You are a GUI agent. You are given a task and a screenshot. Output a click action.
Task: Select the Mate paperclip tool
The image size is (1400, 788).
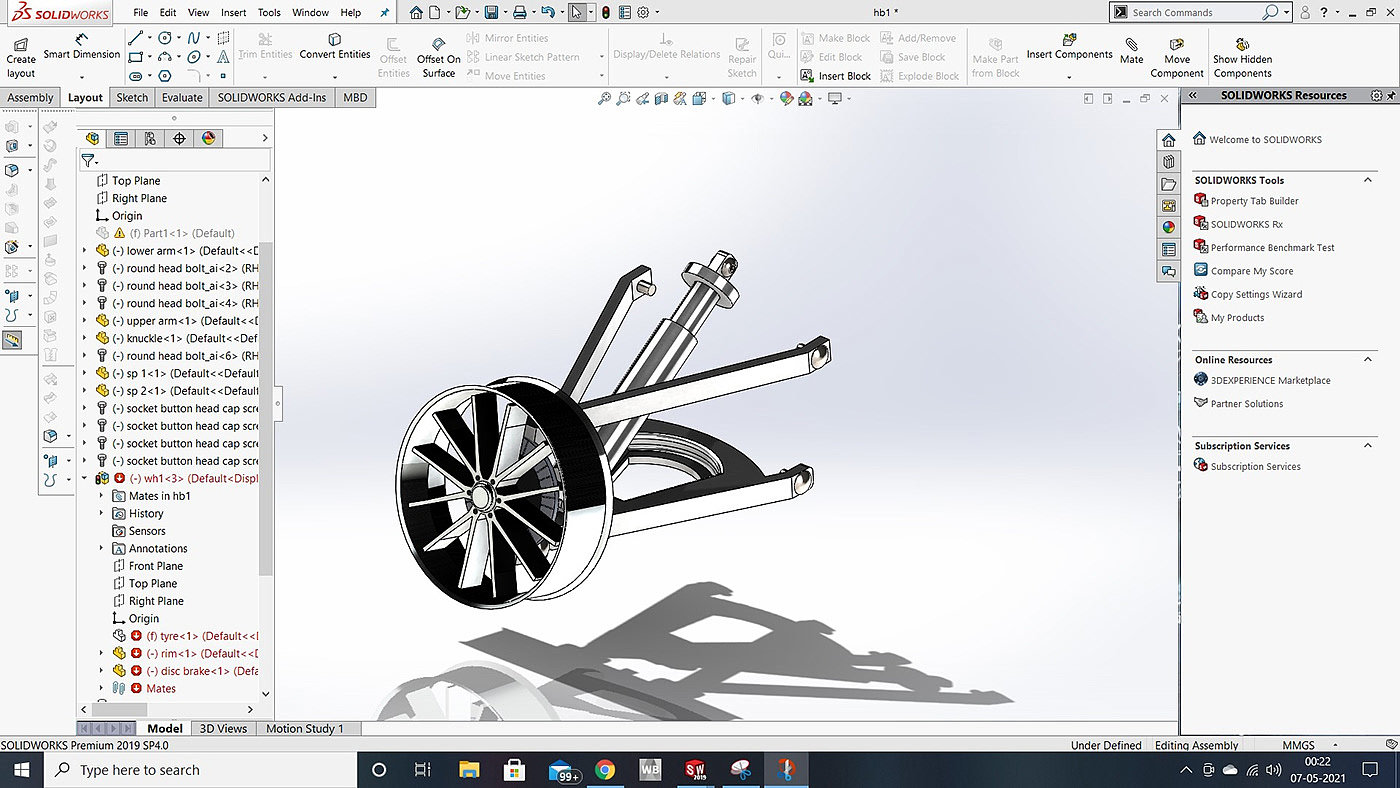[x=1131, y=50]
